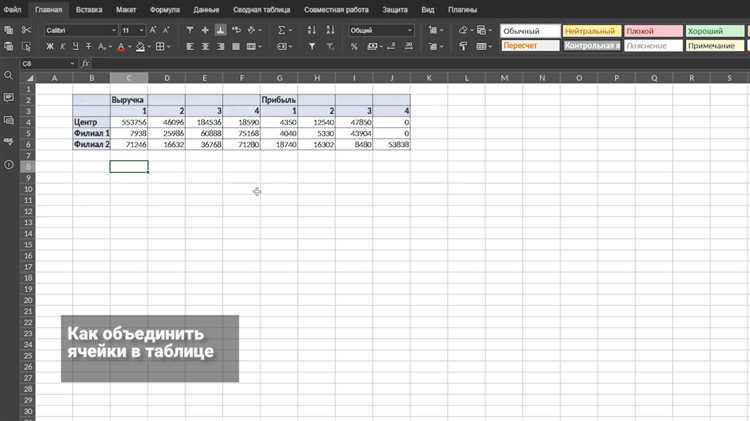
Task: Click the Sum (Σ) function icon
Action: click(x=284, y=30)
